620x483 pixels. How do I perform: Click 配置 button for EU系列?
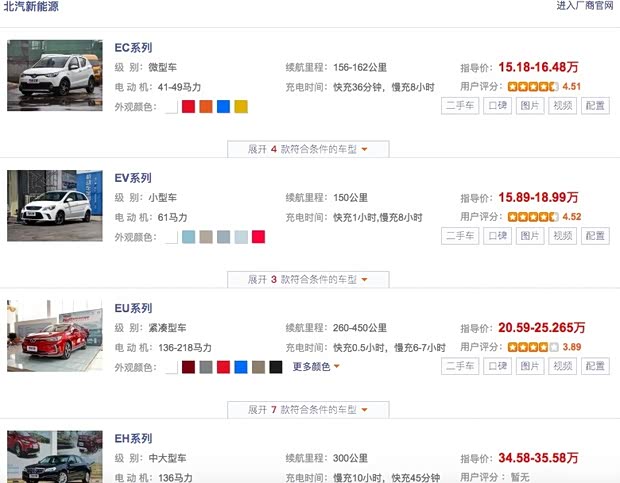click(x=595, y=366)
